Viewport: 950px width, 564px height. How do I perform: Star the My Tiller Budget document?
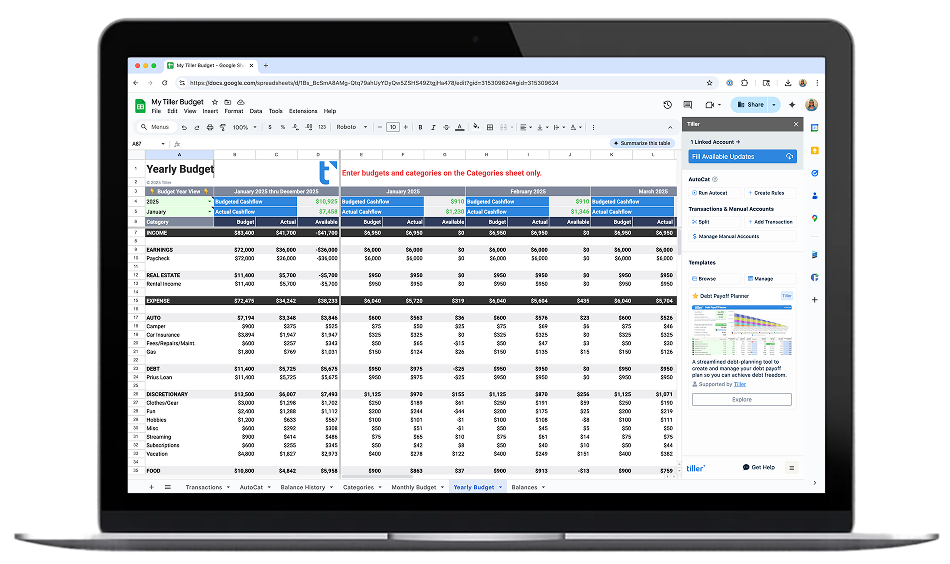216,102
